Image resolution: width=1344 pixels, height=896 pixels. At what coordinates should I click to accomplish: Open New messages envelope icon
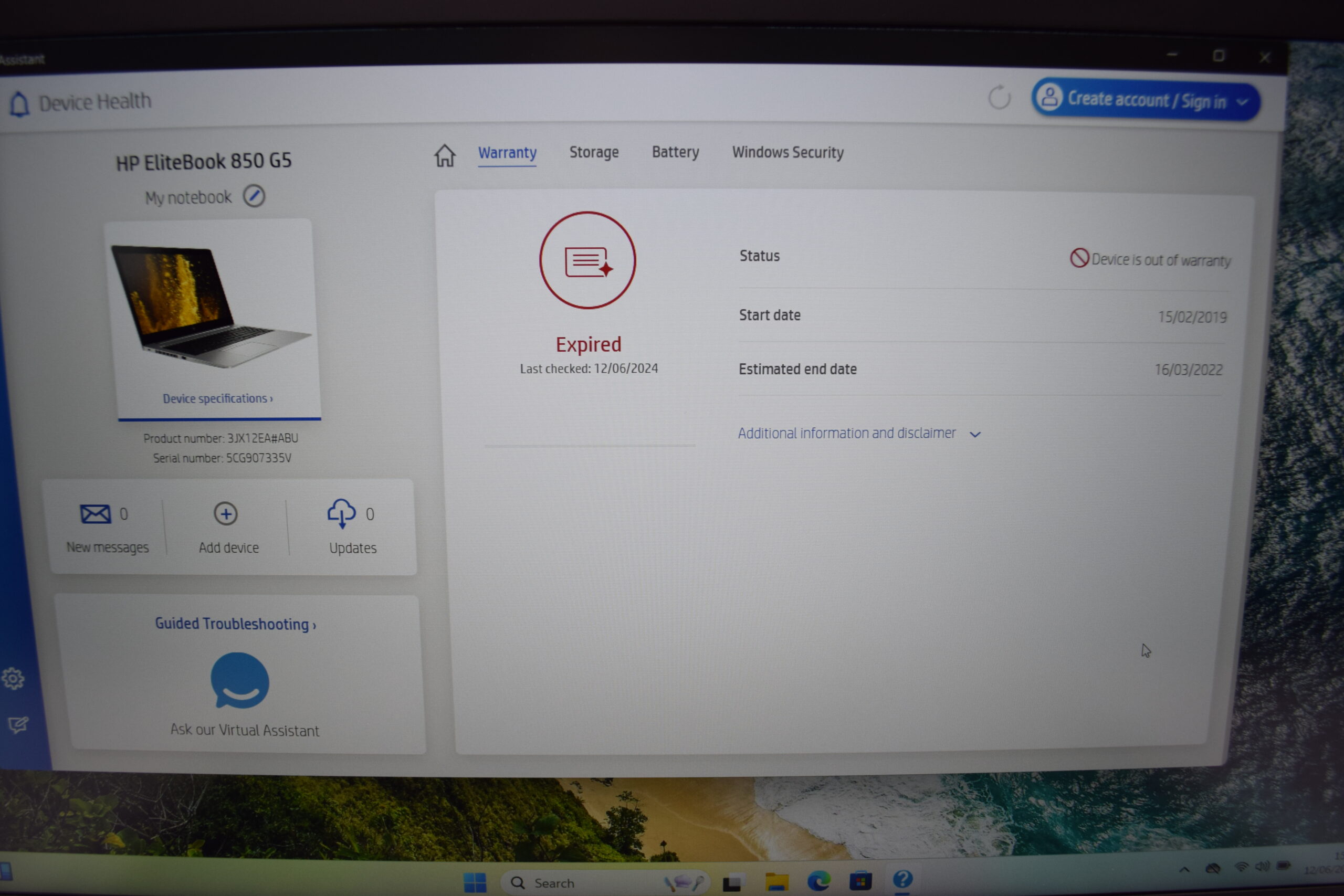coord(95,514)
